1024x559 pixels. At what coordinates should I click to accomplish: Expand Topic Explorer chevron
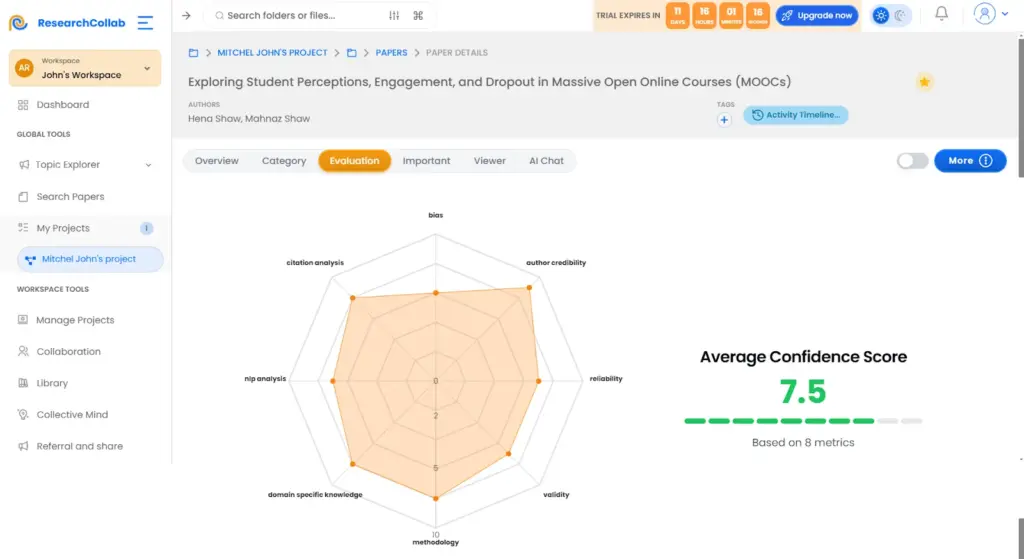tap(148, 165)
